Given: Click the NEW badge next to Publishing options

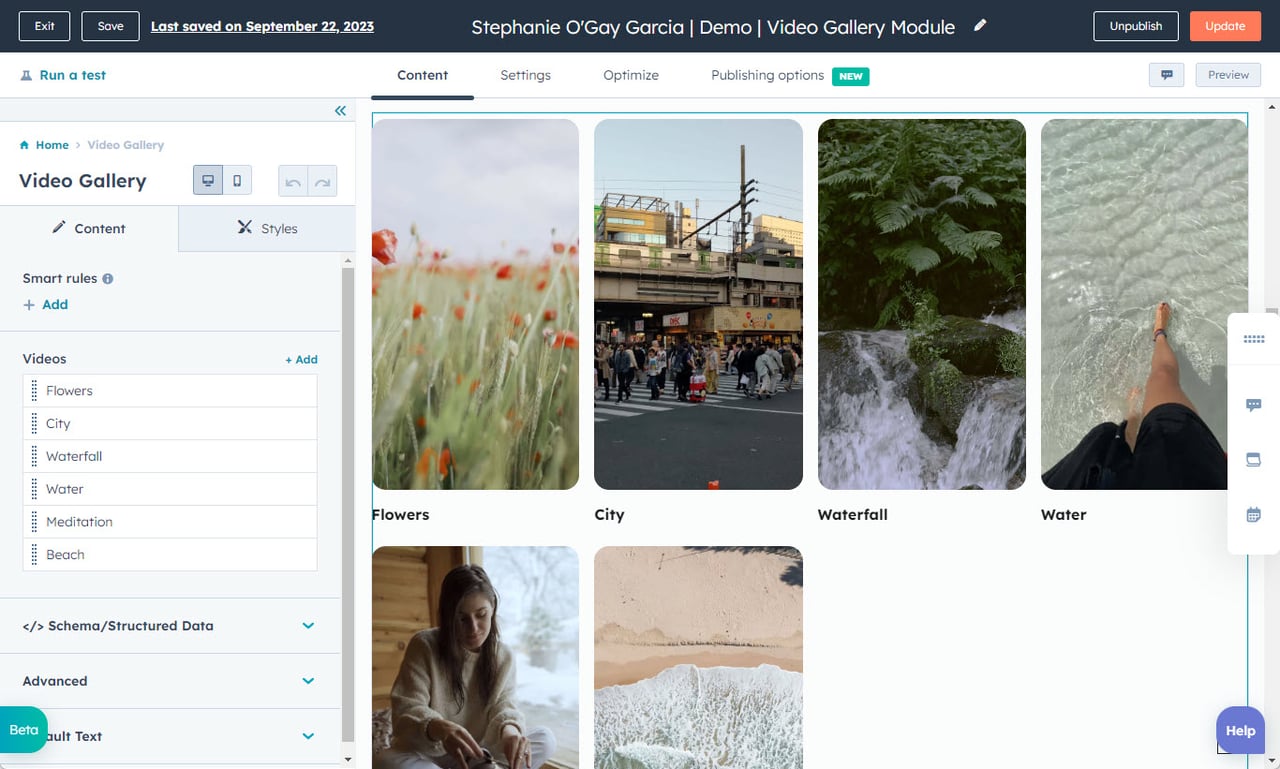Looking at the screenshot, I should pyautogui.click(x=851, y=76).
